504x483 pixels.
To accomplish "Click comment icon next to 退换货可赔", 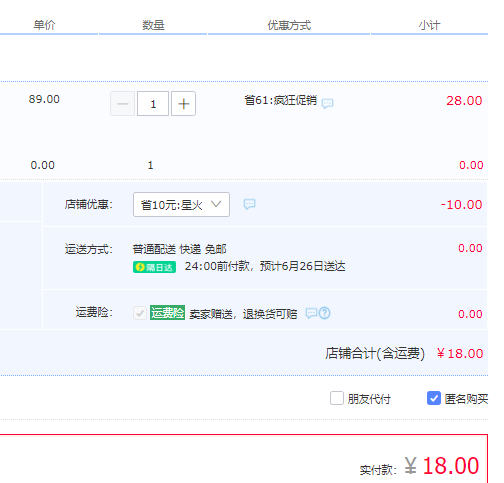I will click(x=311, y=313).
